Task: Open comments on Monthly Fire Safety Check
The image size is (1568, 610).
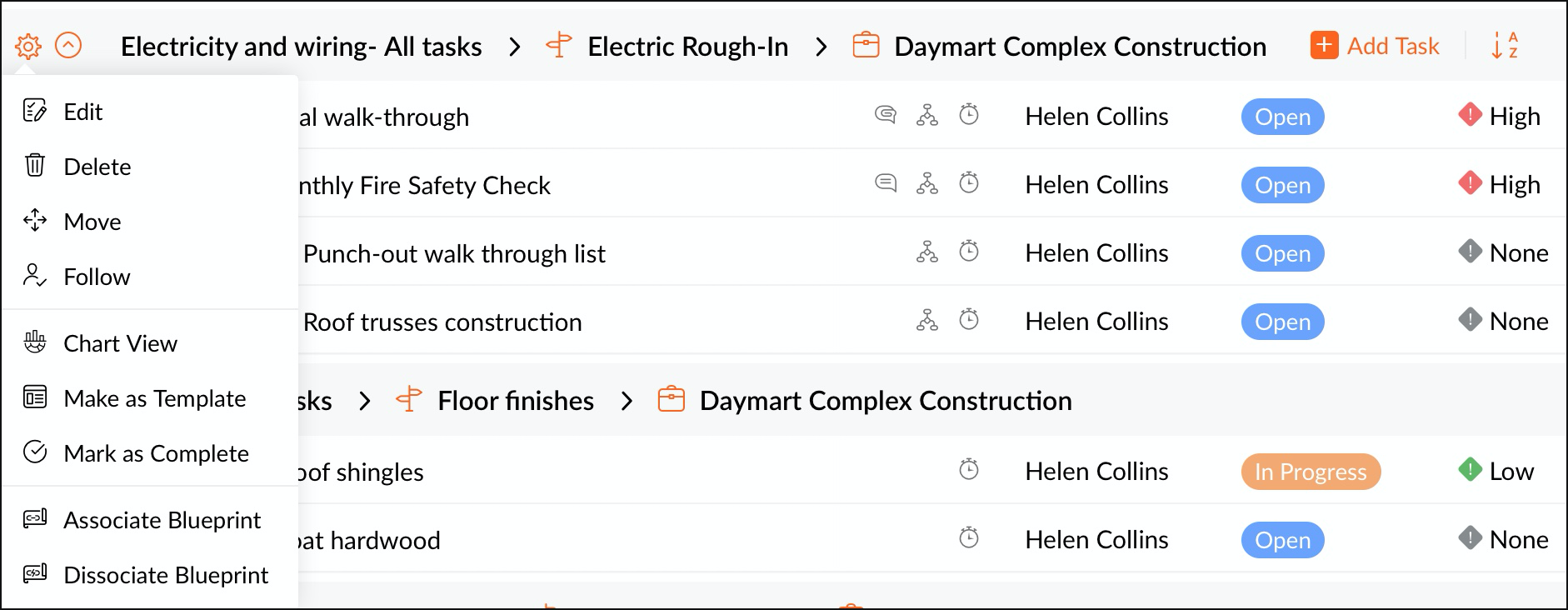Action: point(886,183)
